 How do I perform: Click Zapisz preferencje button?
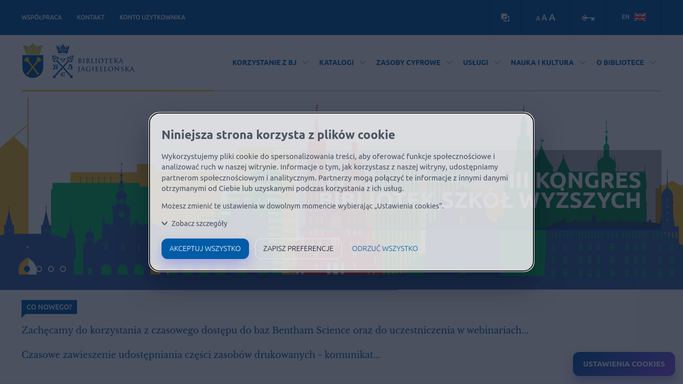coord(298,249)
